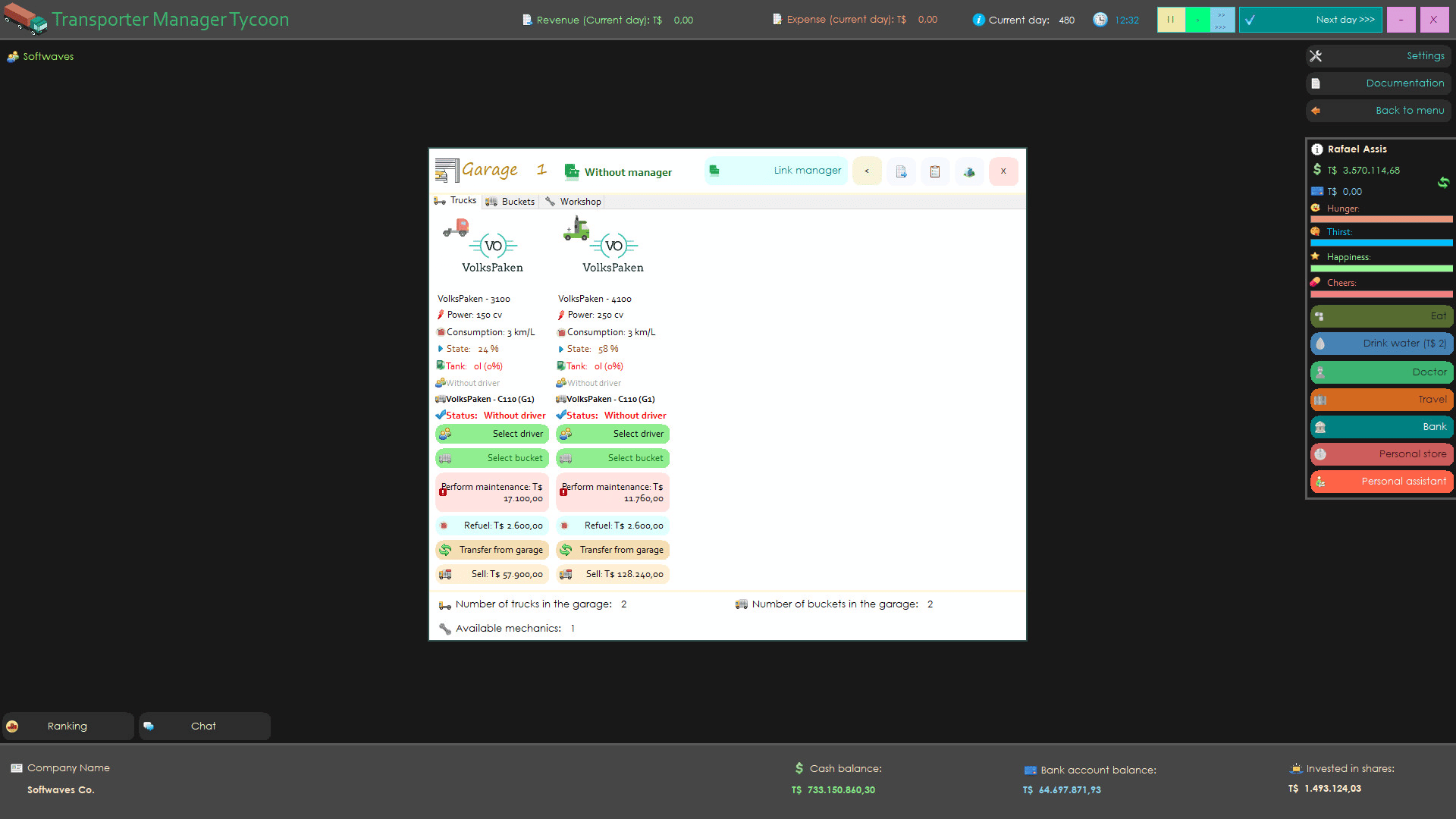Open the Select driver button for VolksPaken 3100
The width and height of the screenshot is (1456, 819).
click(492, 434)
